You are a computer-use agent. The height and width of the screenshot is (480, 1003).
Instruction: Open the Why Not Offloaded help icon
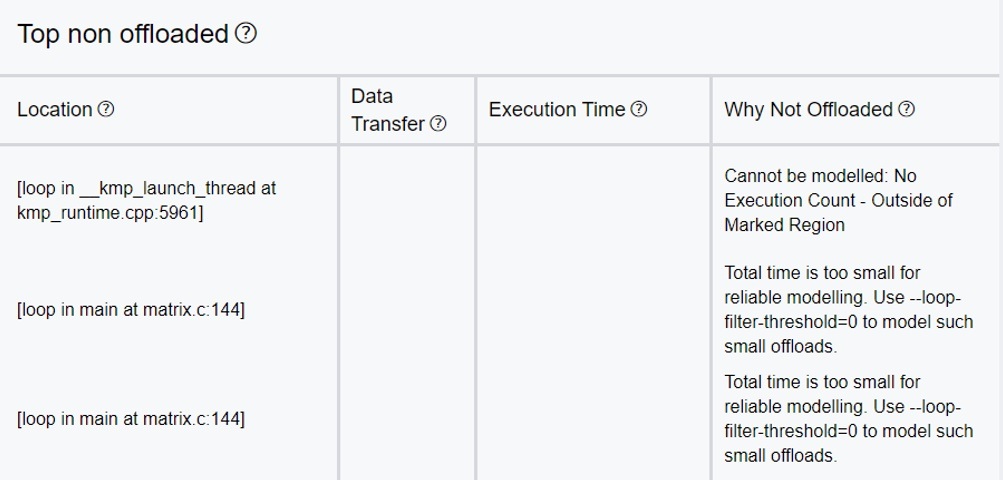pyautogui.click(x=906, y=109)
